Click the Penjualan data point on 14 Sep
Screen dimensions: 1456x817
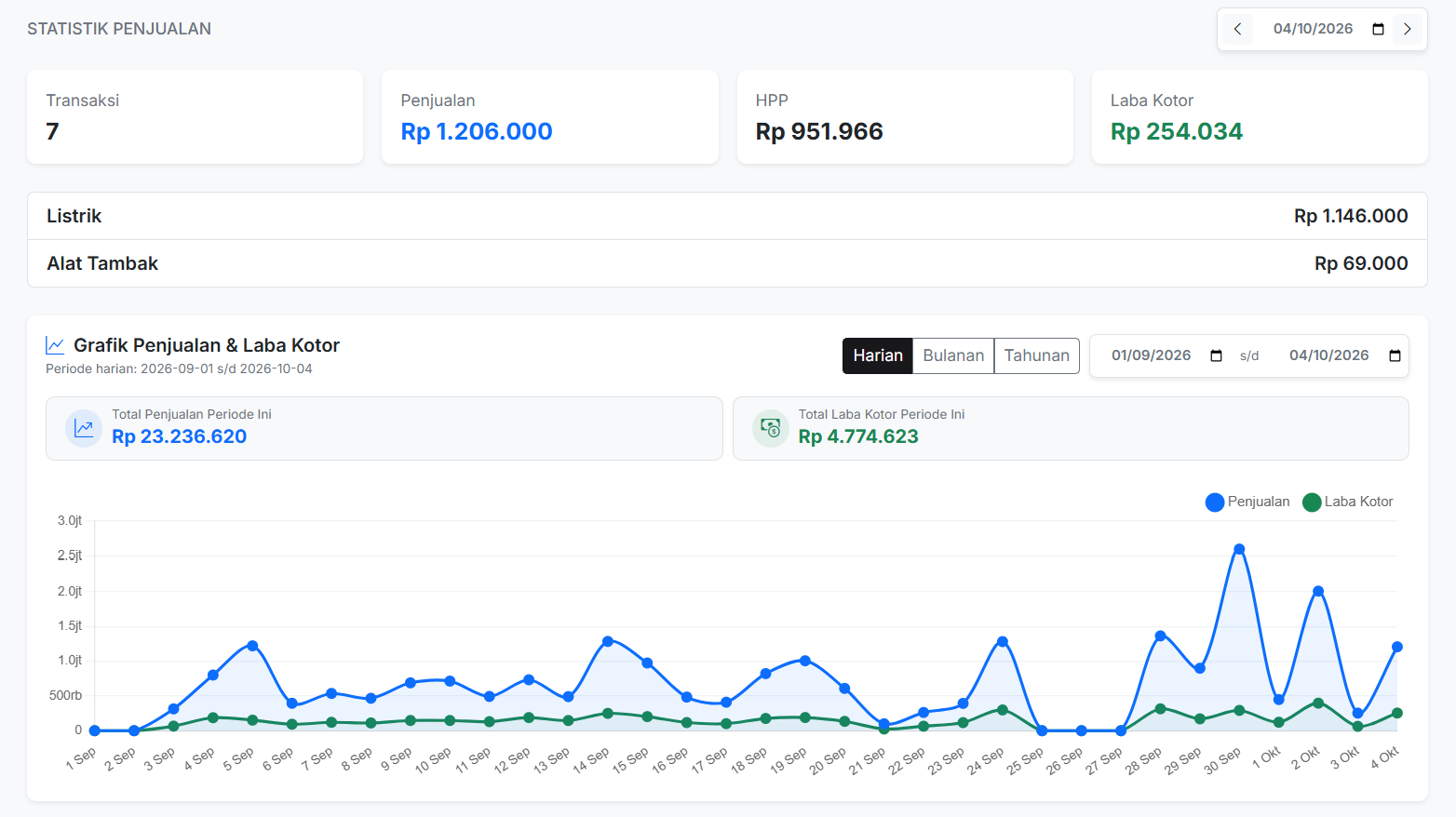point(608,641)
